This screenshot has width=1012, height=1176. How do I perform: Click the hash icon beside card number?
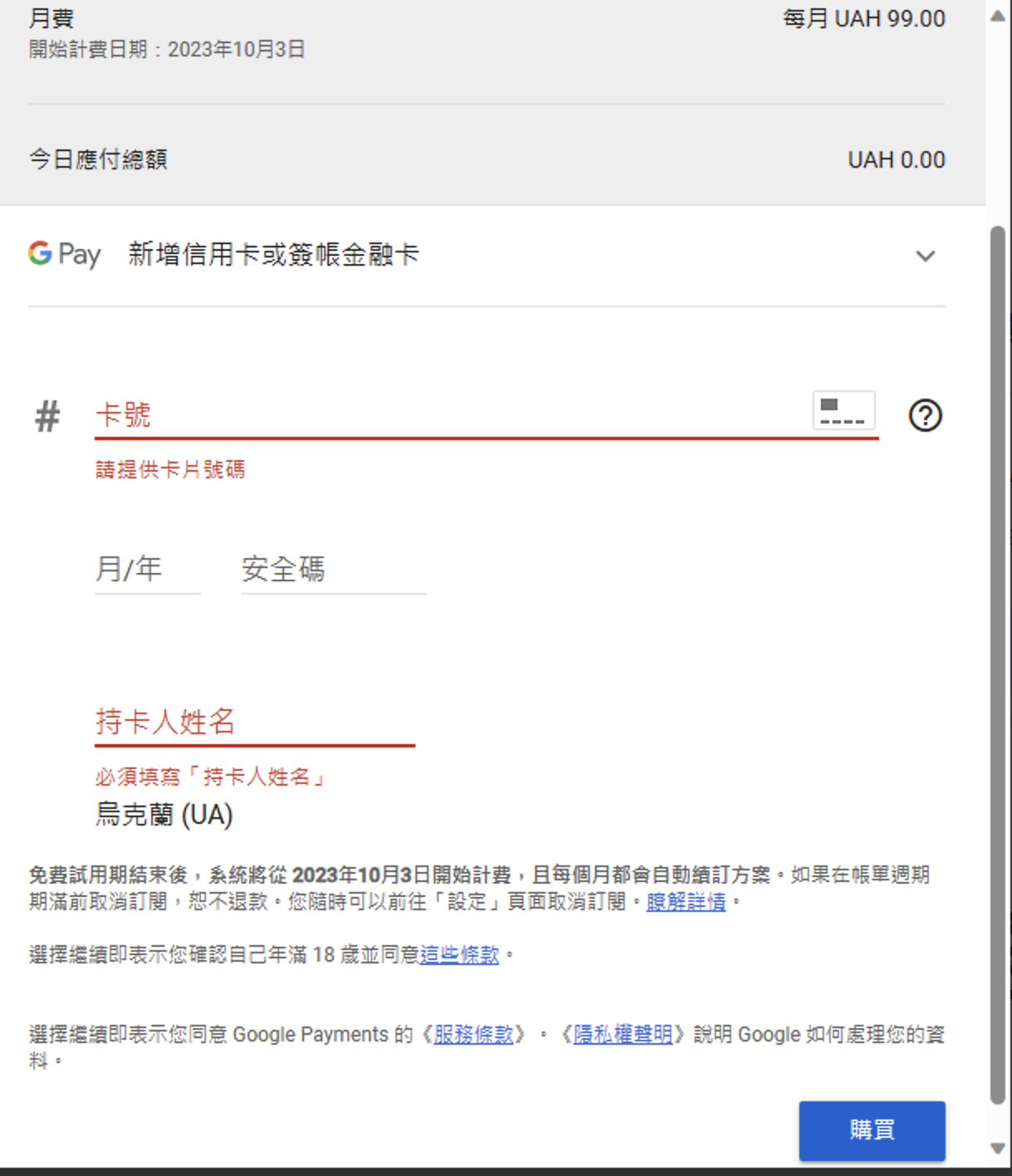click(x=47, y=416)
